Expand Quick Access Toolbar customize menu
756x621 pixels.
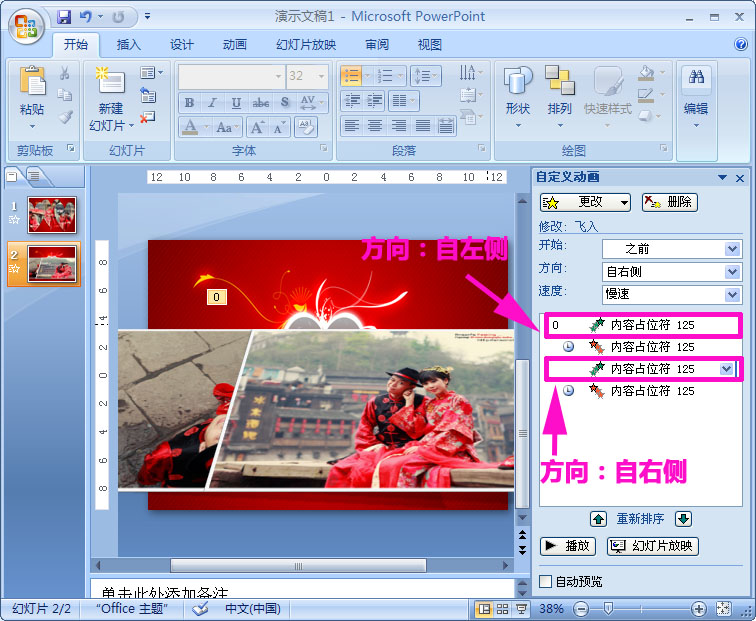148,17
